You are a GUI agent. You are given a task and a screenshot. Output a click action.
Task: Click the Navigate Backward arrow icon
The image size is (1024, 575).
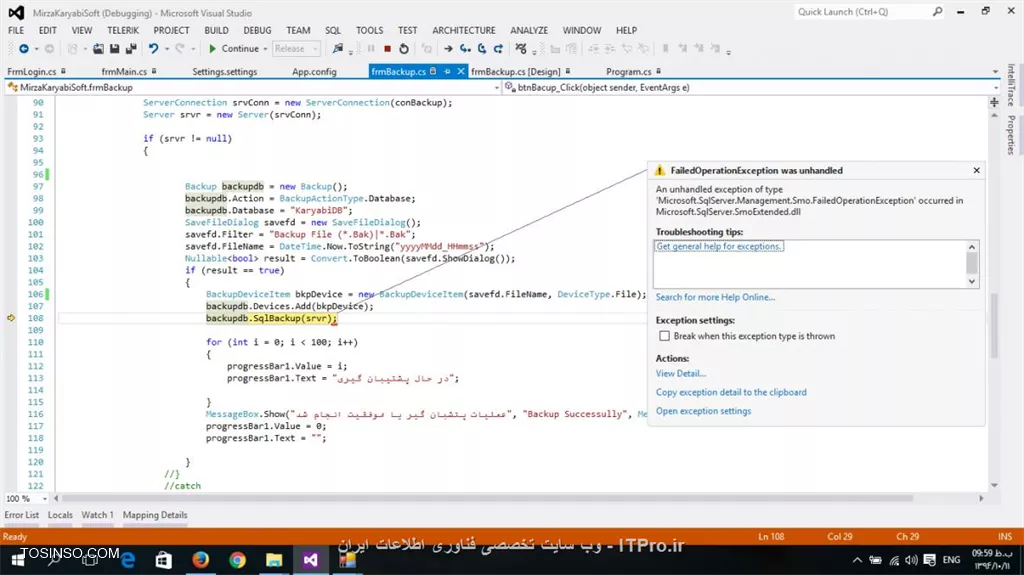tap(24, 48)
